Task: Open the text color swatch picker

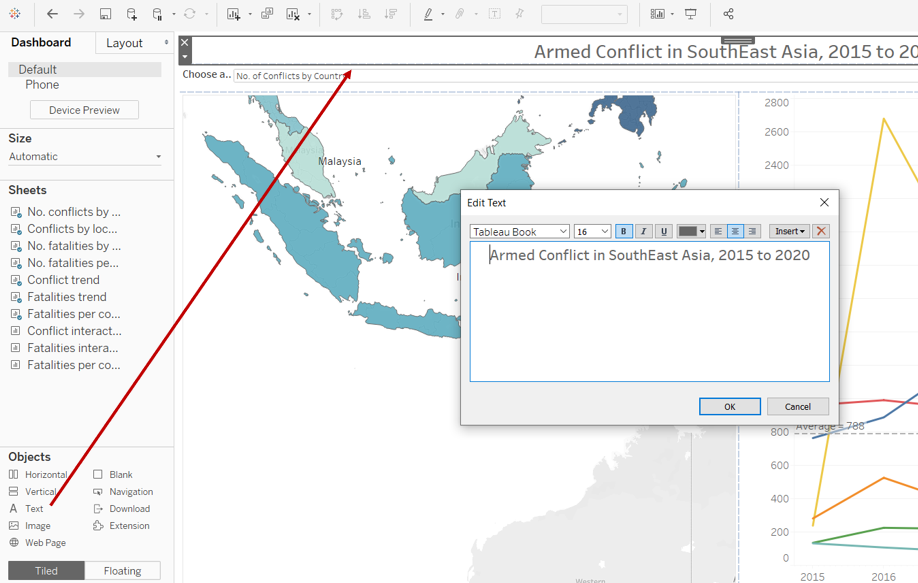Action: pos(691,231)
